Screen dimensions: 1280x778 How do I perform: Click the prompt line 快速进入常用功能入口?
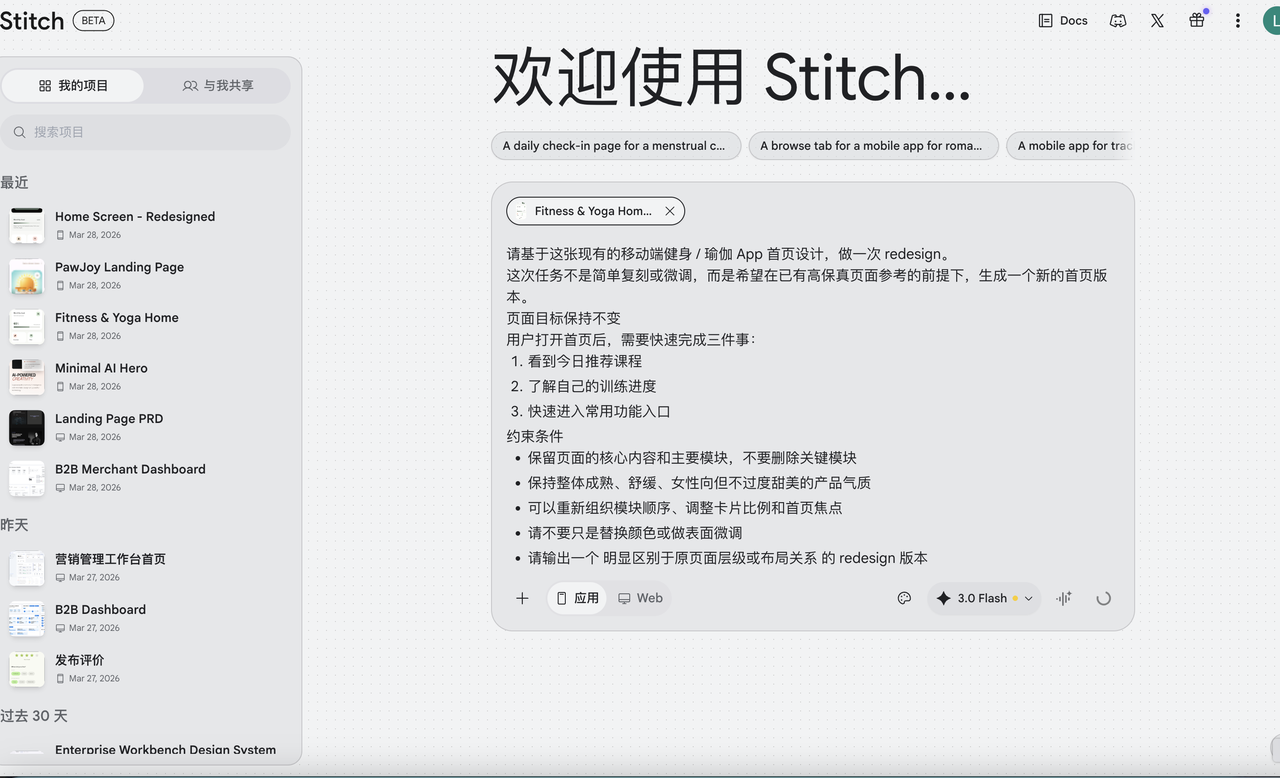[599, 411]
